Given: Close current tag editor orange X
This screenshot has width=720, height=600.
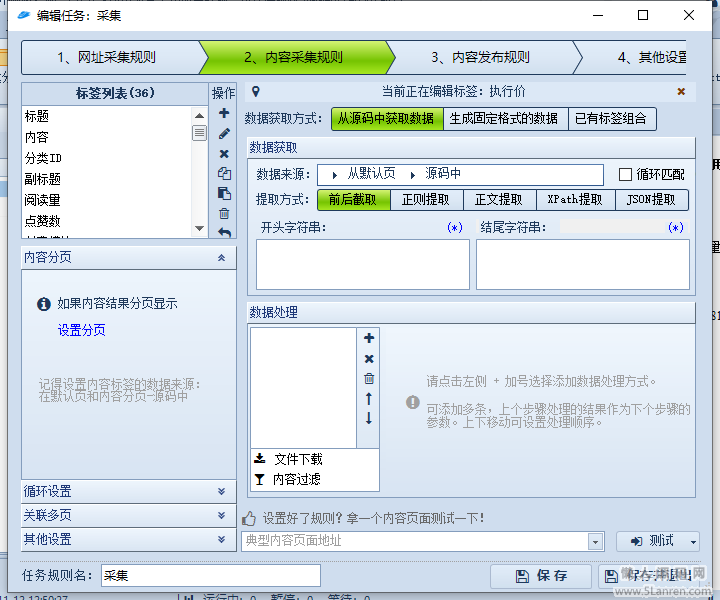Looking at the screenshot, I should 681,92.
